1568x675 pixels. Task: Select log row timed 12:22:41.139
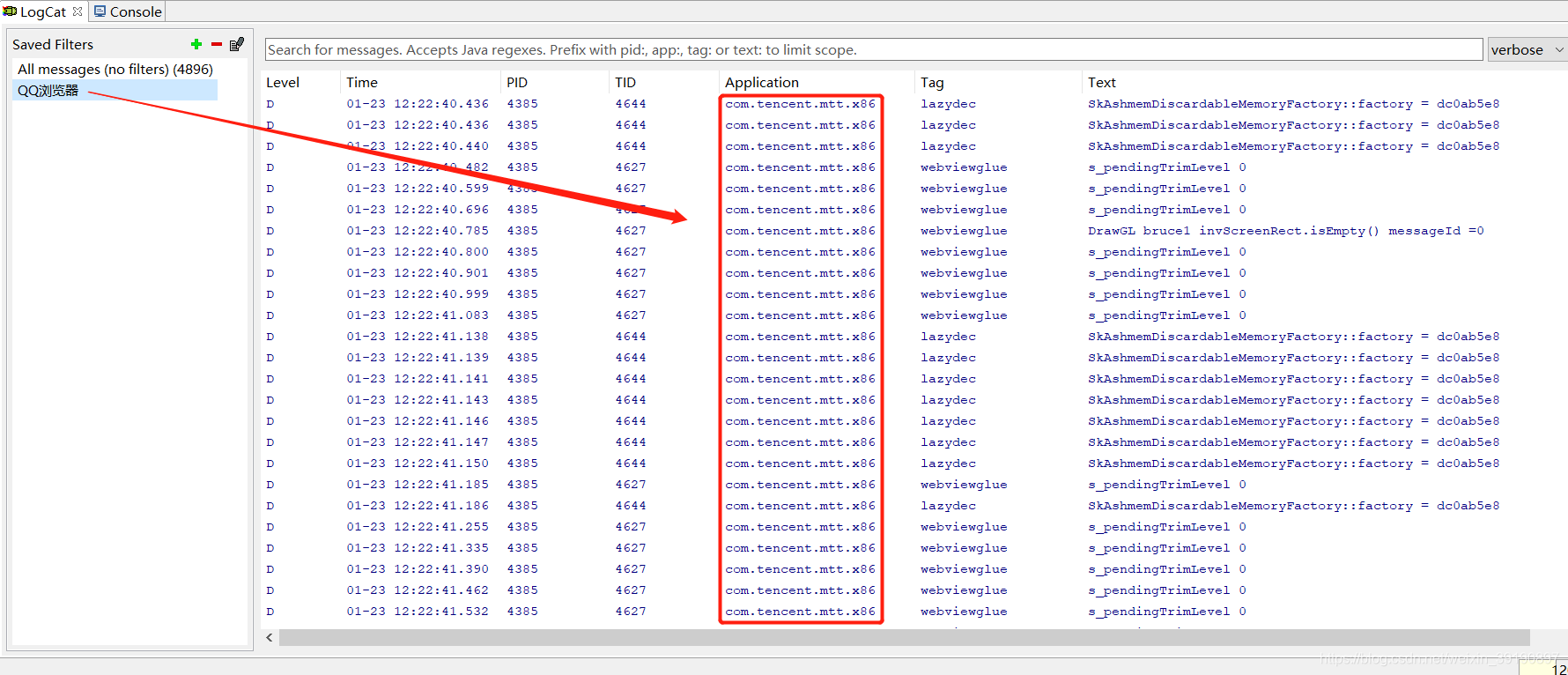(913, 358)
